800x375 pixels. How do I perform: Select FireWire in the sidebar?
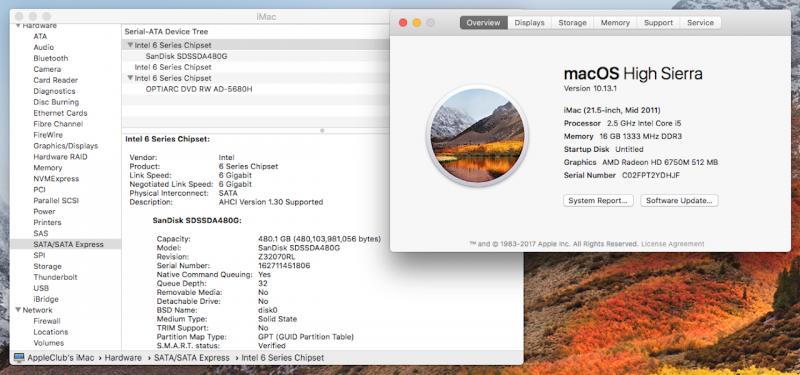pos(48,135)
